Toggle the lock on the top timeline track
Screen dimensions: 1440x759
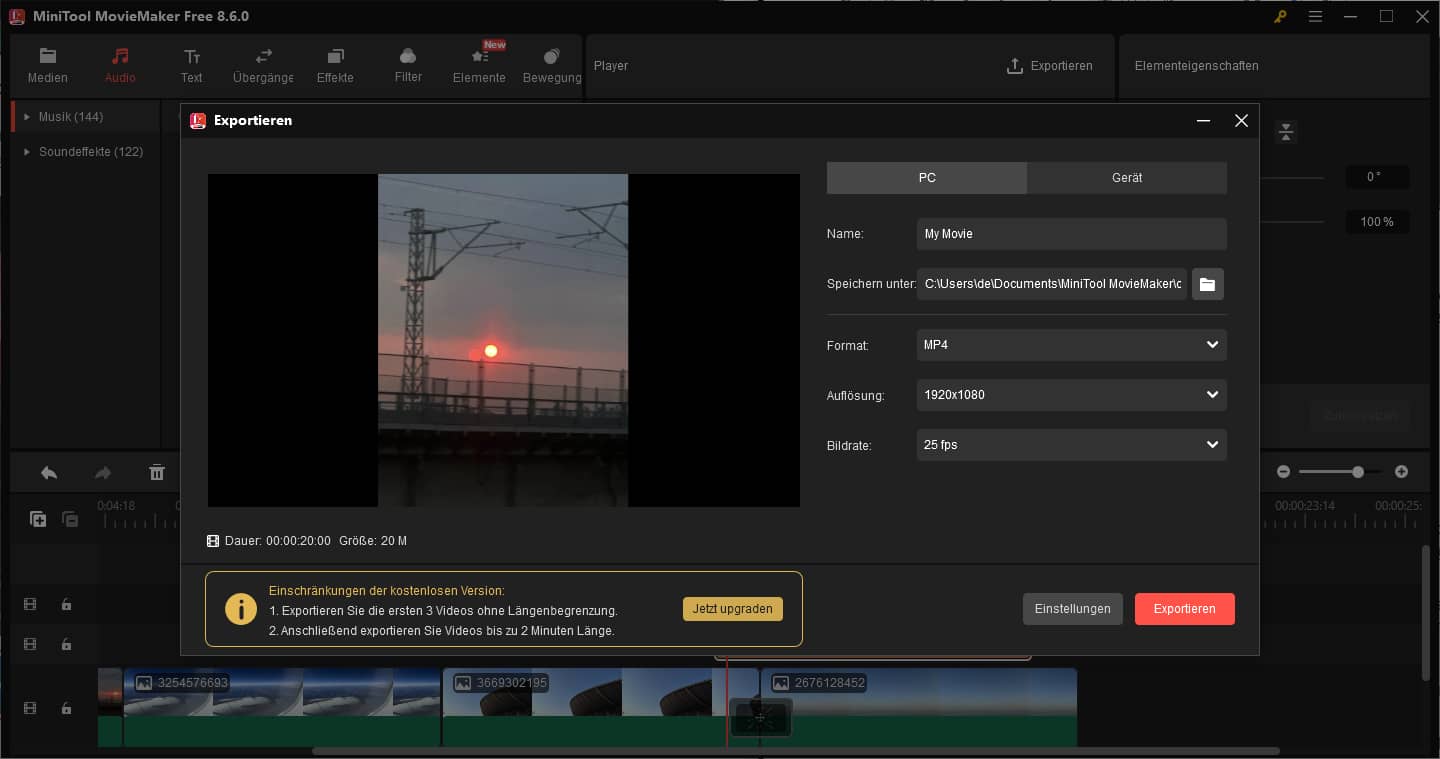[66, 604]
